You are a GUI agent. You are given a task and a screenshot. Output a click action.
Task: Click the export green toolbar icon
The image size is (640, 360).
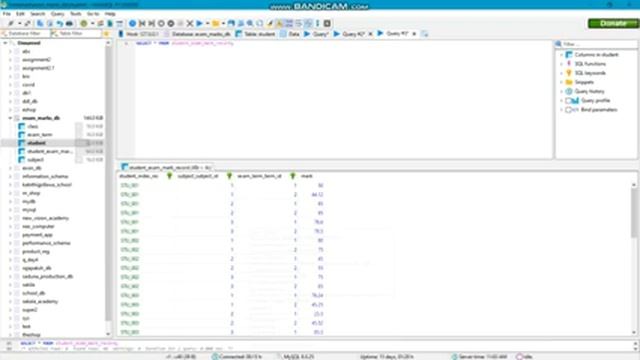coord(110,24)
